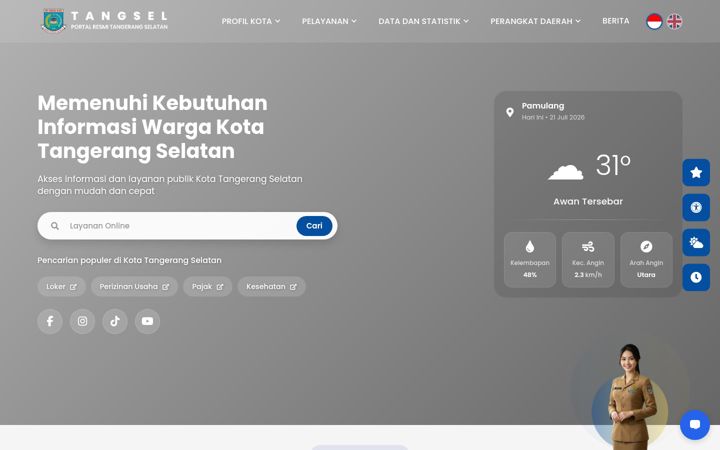
Task: Click the location pin icon near Pamulang
Action: tap(510, 112)
